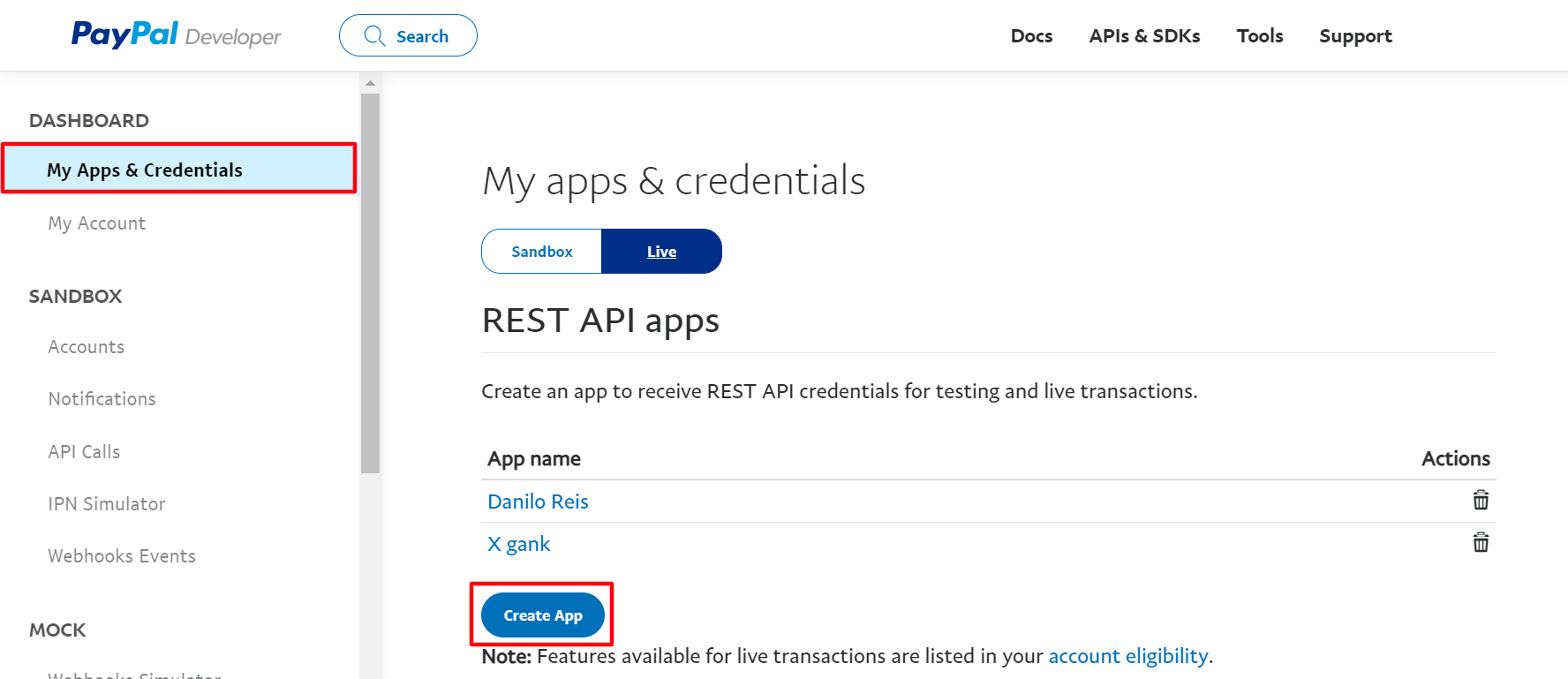Viewport: 1568px width, 679px height.
Task: Delete the Danilo Reis app with trash icon
Action: click(x=1481, y=501)
